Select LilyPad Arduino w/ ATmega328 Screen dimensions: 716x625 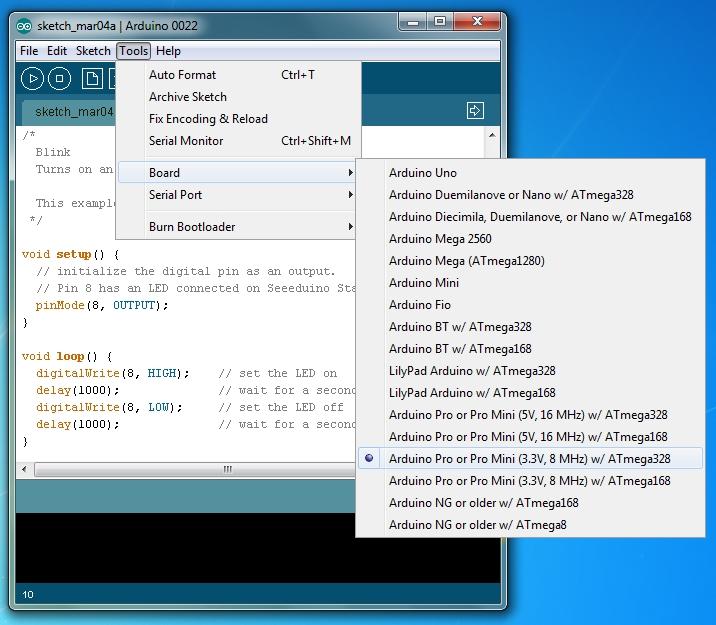[530, 371]
